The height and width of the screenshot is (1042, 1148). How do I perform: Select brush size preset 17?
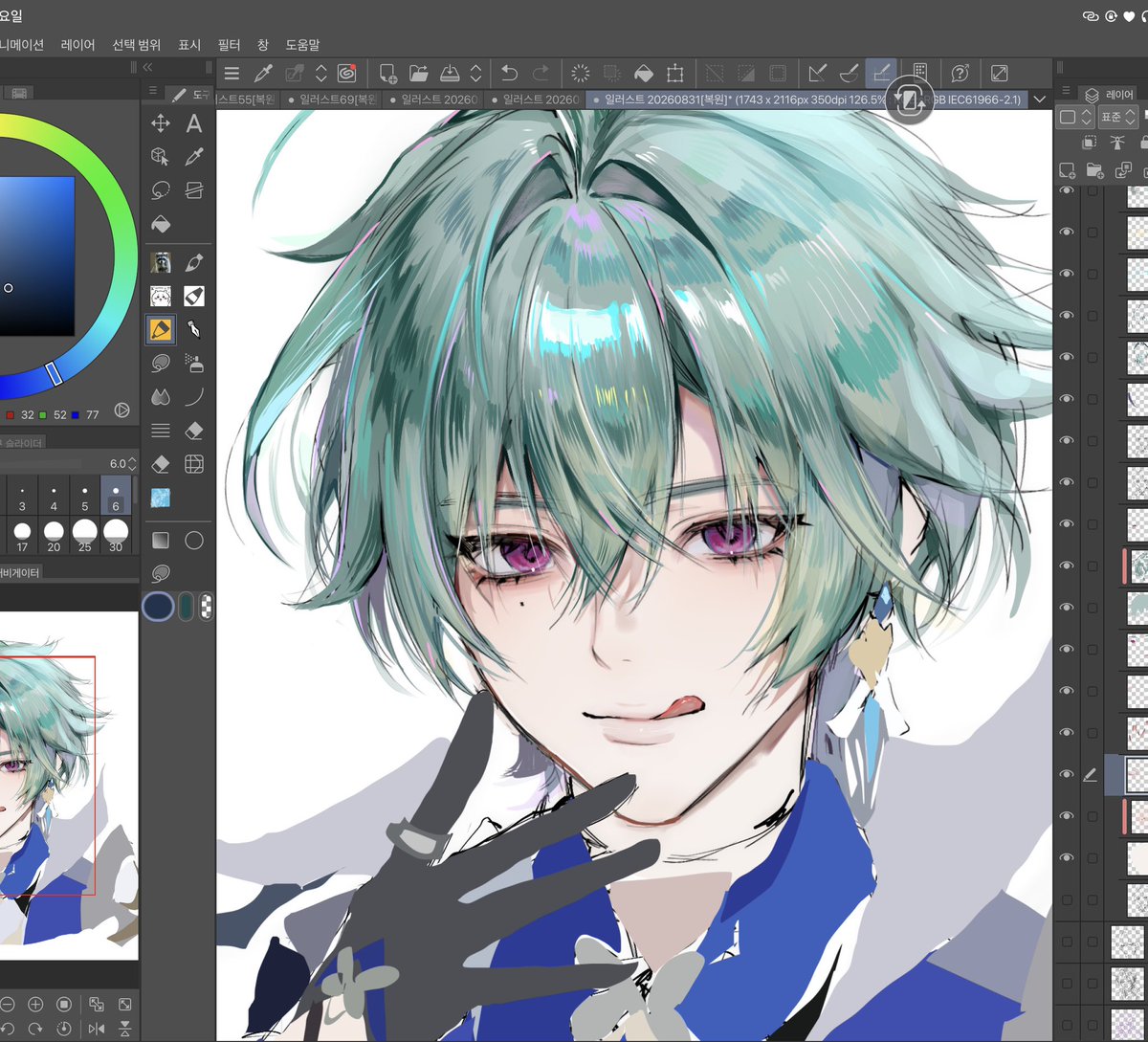22,536
